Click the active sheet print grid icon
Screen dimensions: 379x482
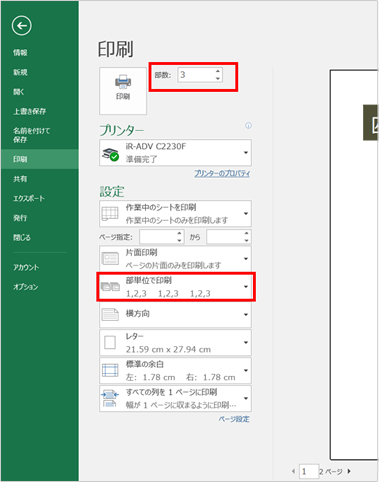110,214
